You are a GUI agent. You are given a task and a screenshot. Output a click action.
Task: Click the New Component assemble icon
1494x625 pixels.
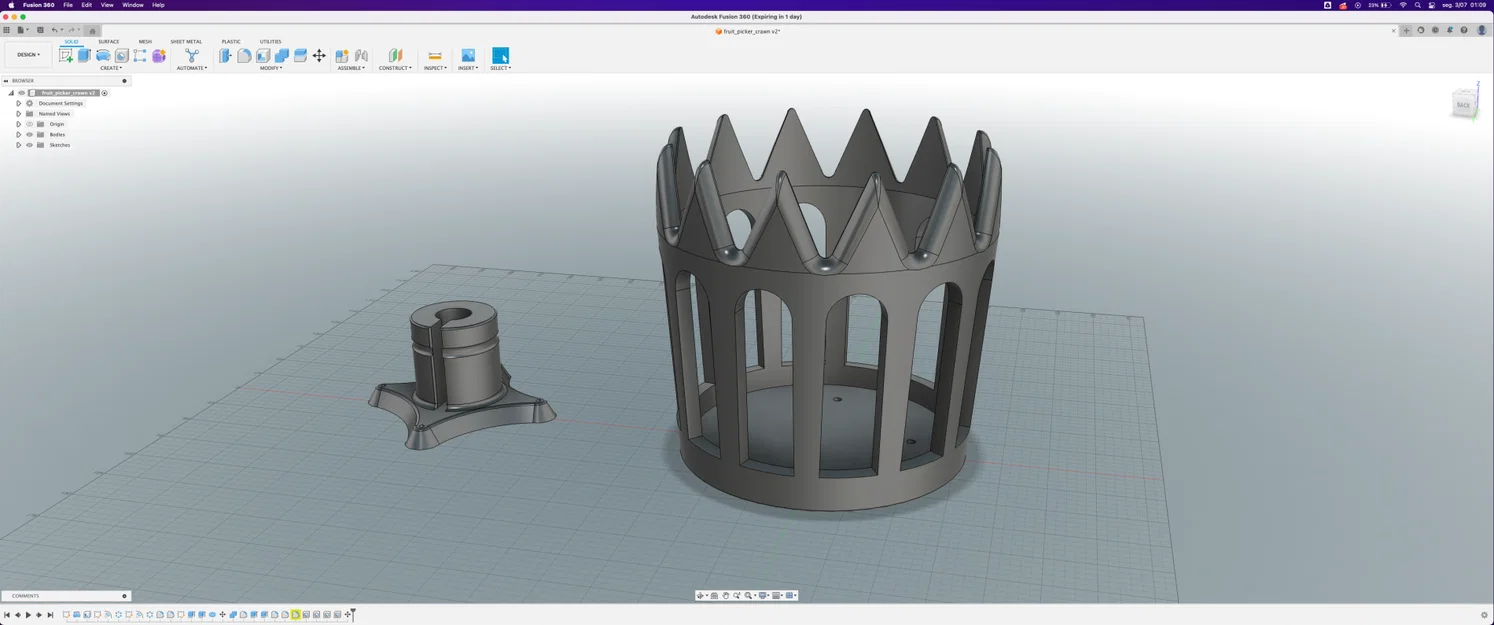pos(342,56)
